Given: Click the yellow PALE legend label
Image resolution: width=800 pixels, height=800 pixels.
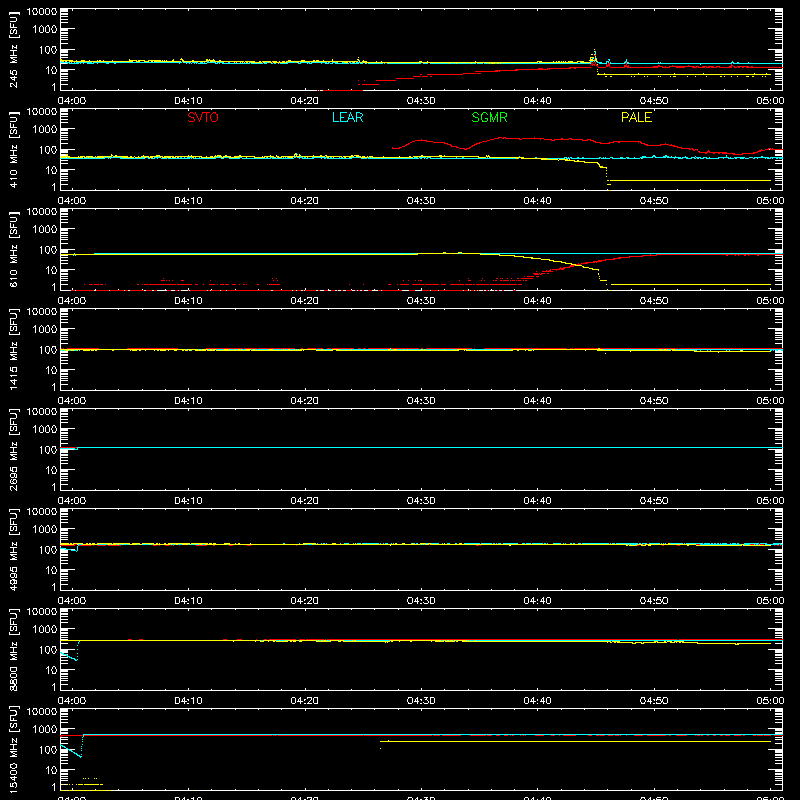Looking at the screenshot, I should click(x=636, y=117).
